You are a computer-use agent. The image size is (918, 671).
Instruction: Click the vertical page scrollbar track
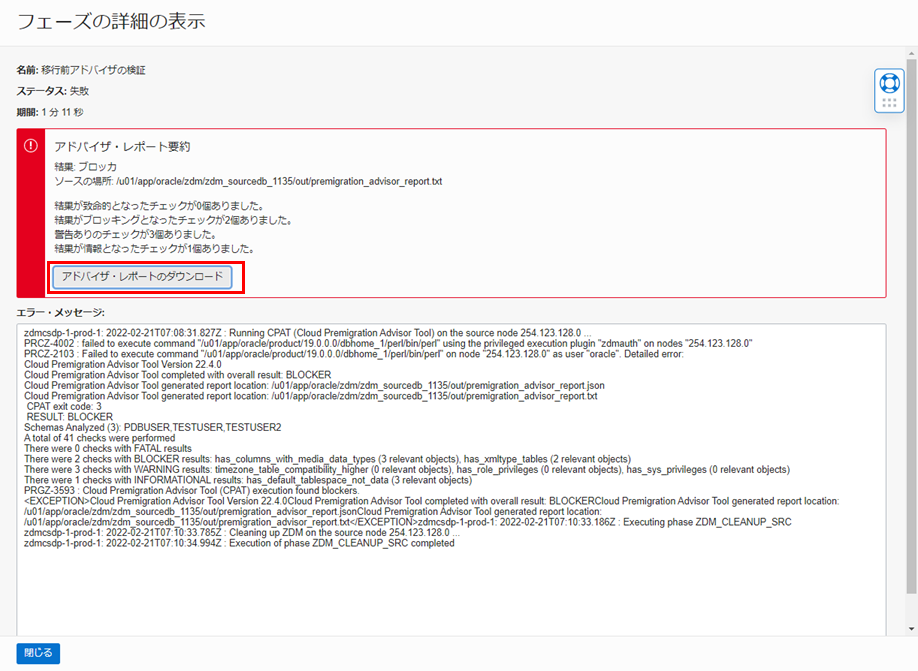(x=910, y=400)
